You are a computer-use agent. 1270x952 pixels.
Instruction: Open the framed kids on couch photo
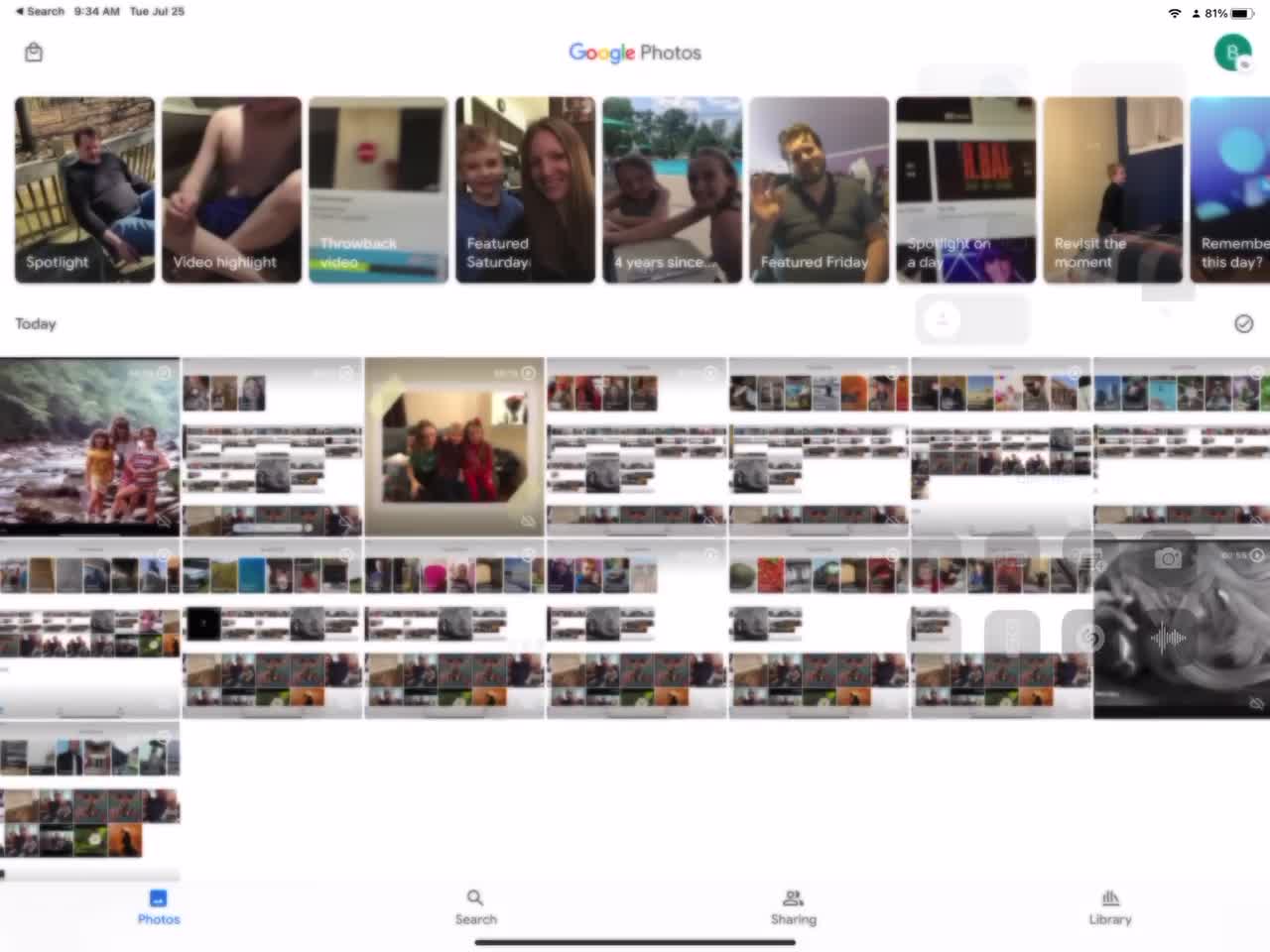(454, 446)
